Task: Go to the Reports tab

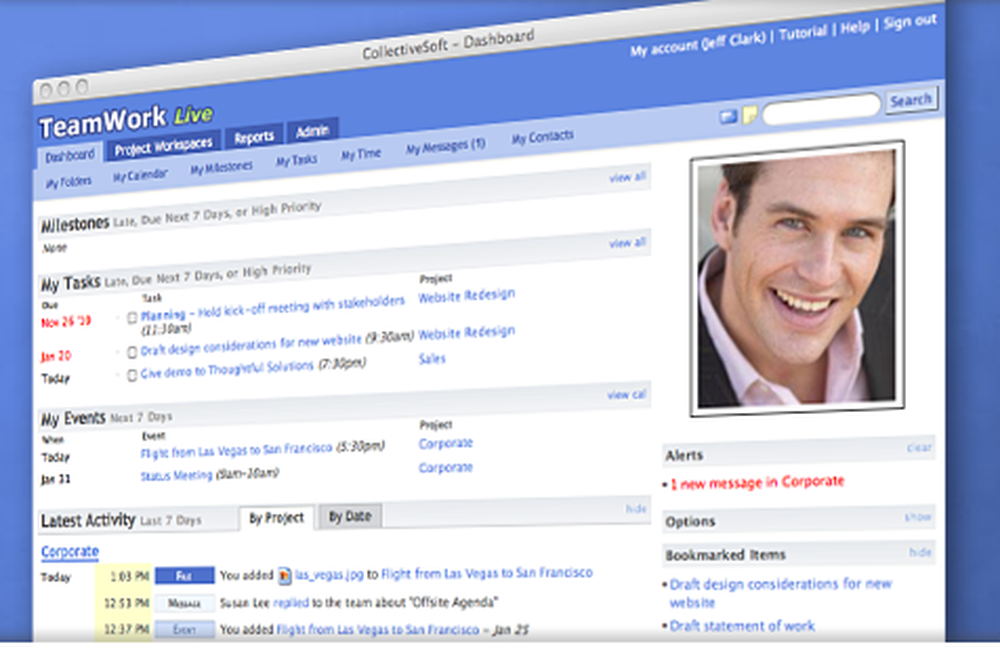Action: tap(254, 137)
